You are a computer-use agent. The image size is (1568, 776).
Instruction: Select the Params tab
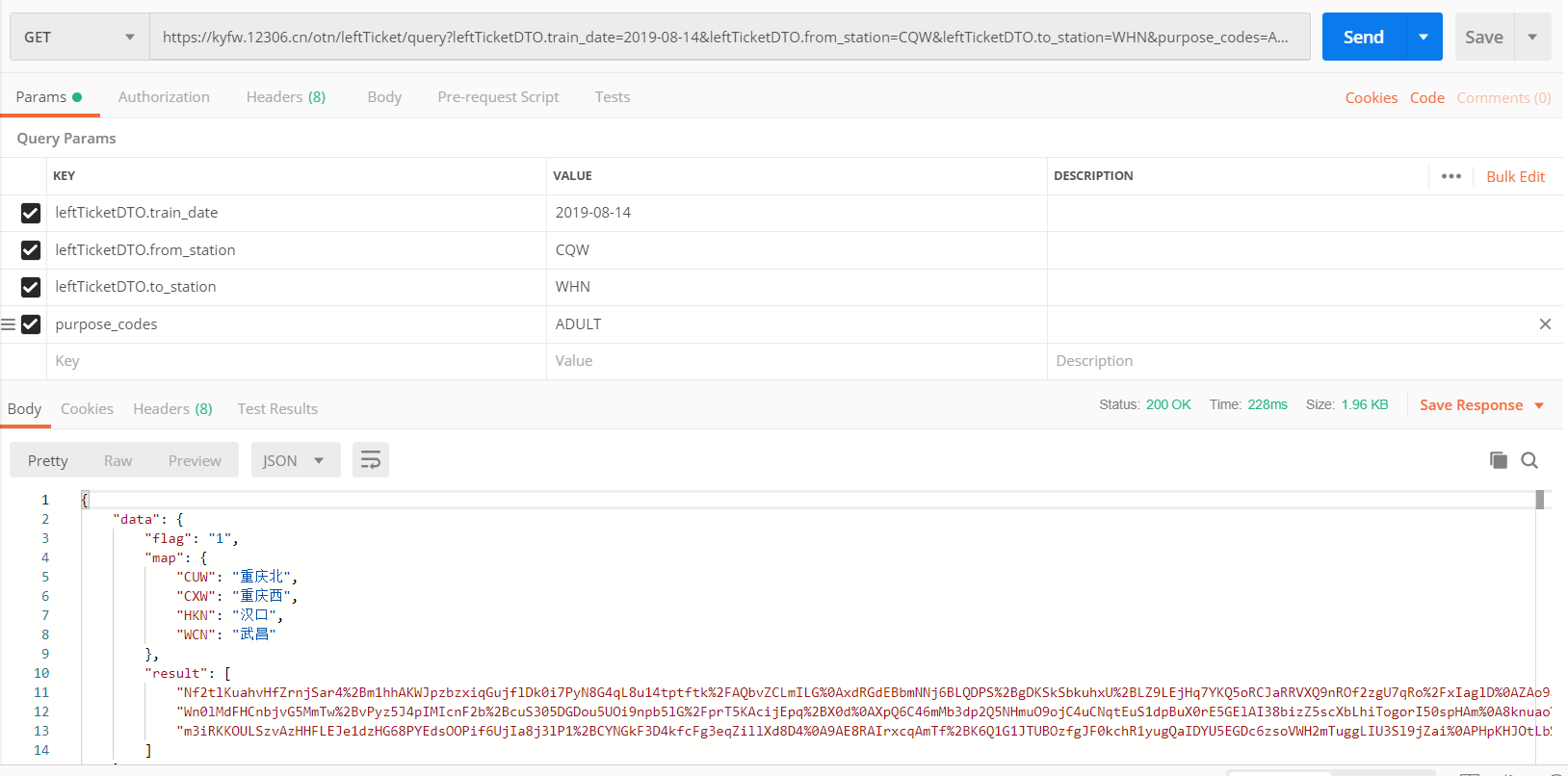coord(48,97)
